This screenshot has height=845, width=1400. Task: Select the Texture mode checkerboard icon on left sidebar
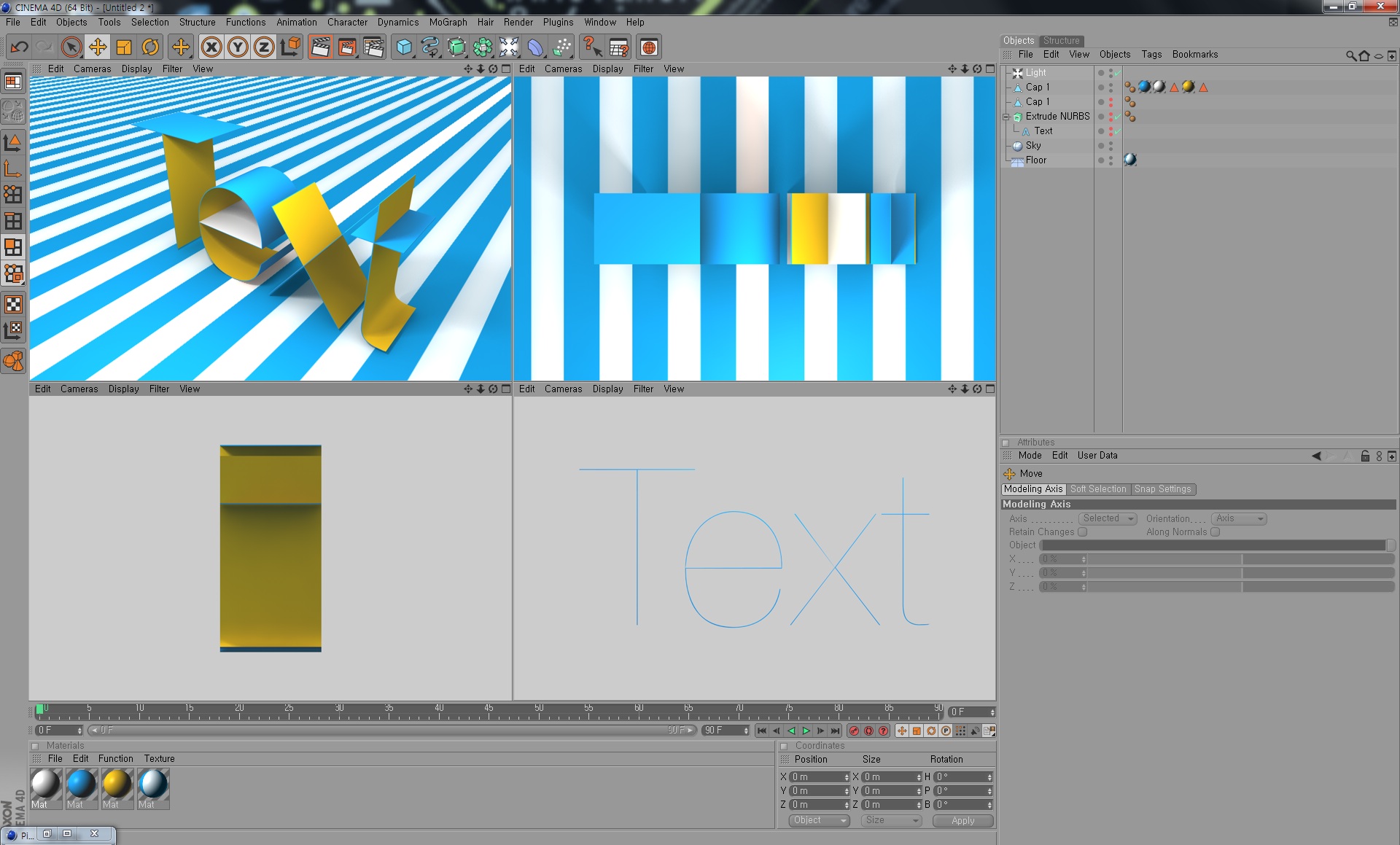(13, 304)
